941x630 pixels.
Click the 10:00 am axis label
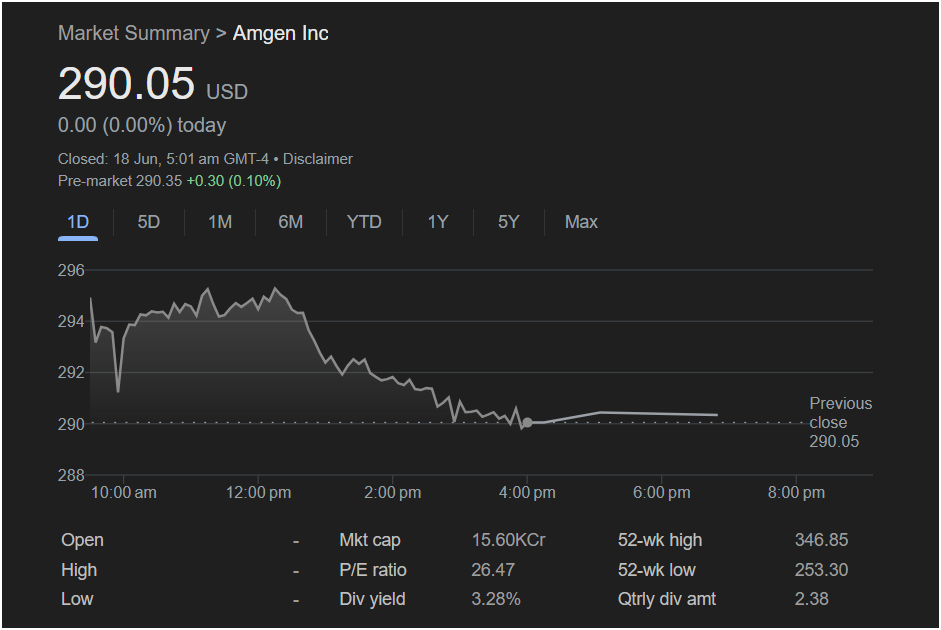124,493
